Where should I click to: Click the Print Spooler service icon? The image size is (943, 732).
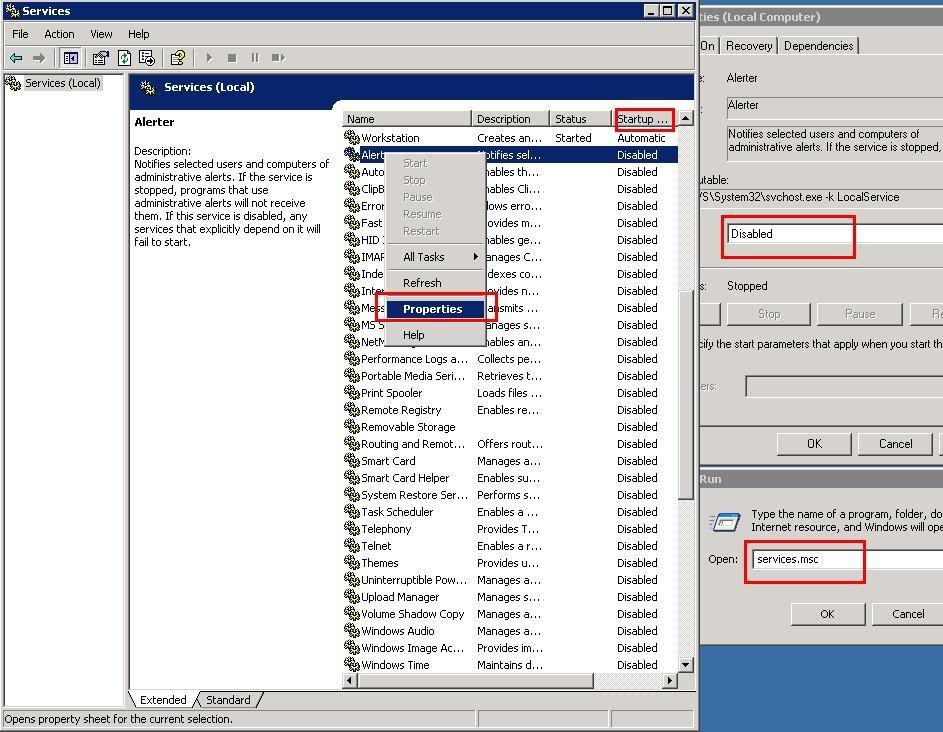tap(352, 392)
